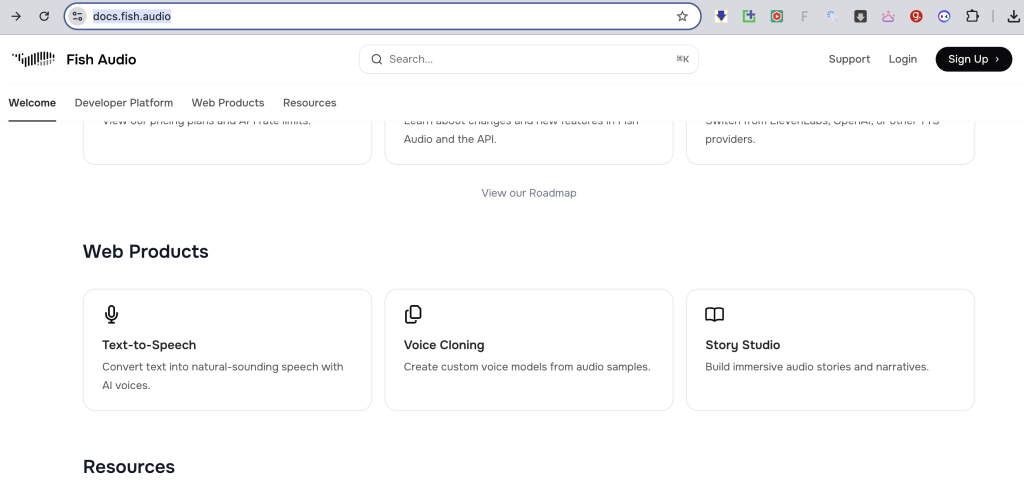Click text 'Convert text into natural-sounding speech'
The image size is (1024, 497).
tap(209, 367)
